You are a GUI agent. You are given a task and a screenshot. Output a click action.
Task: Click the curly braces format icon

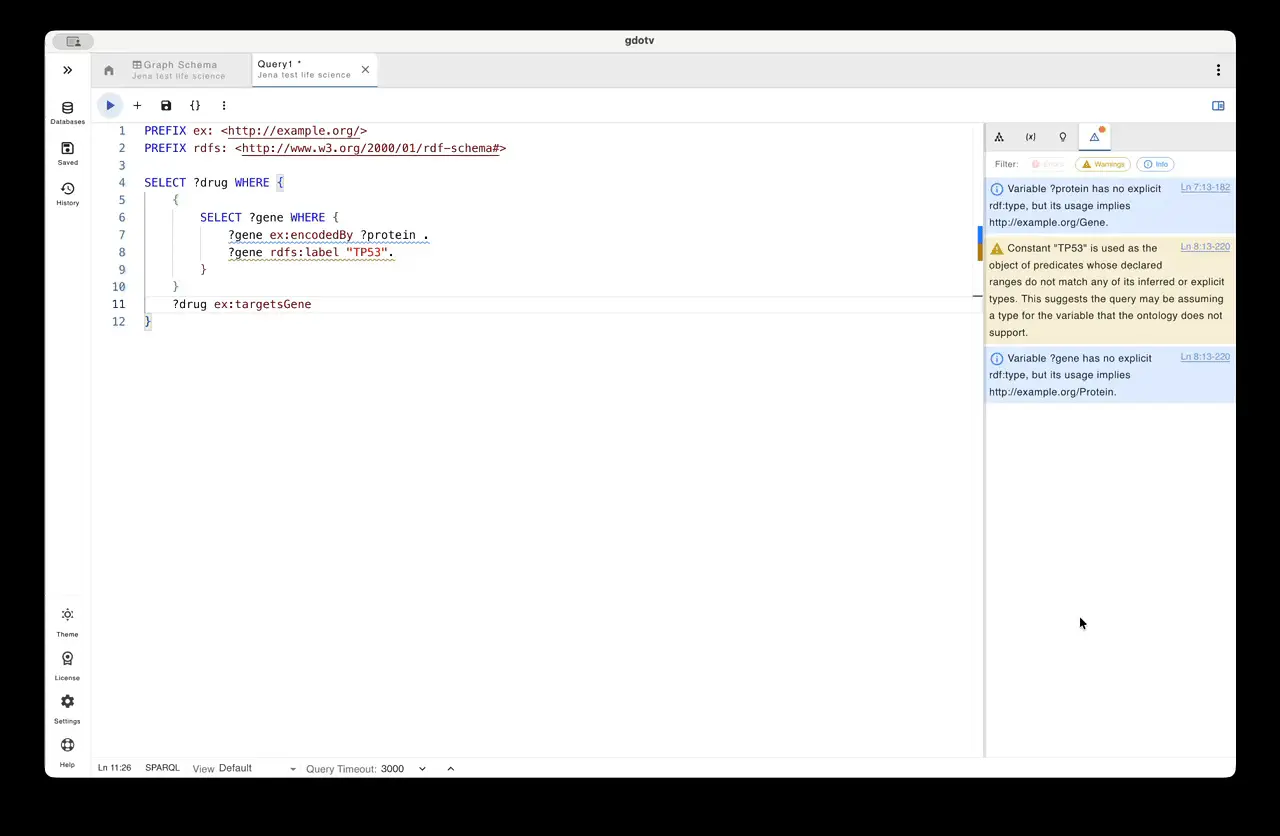195,105
